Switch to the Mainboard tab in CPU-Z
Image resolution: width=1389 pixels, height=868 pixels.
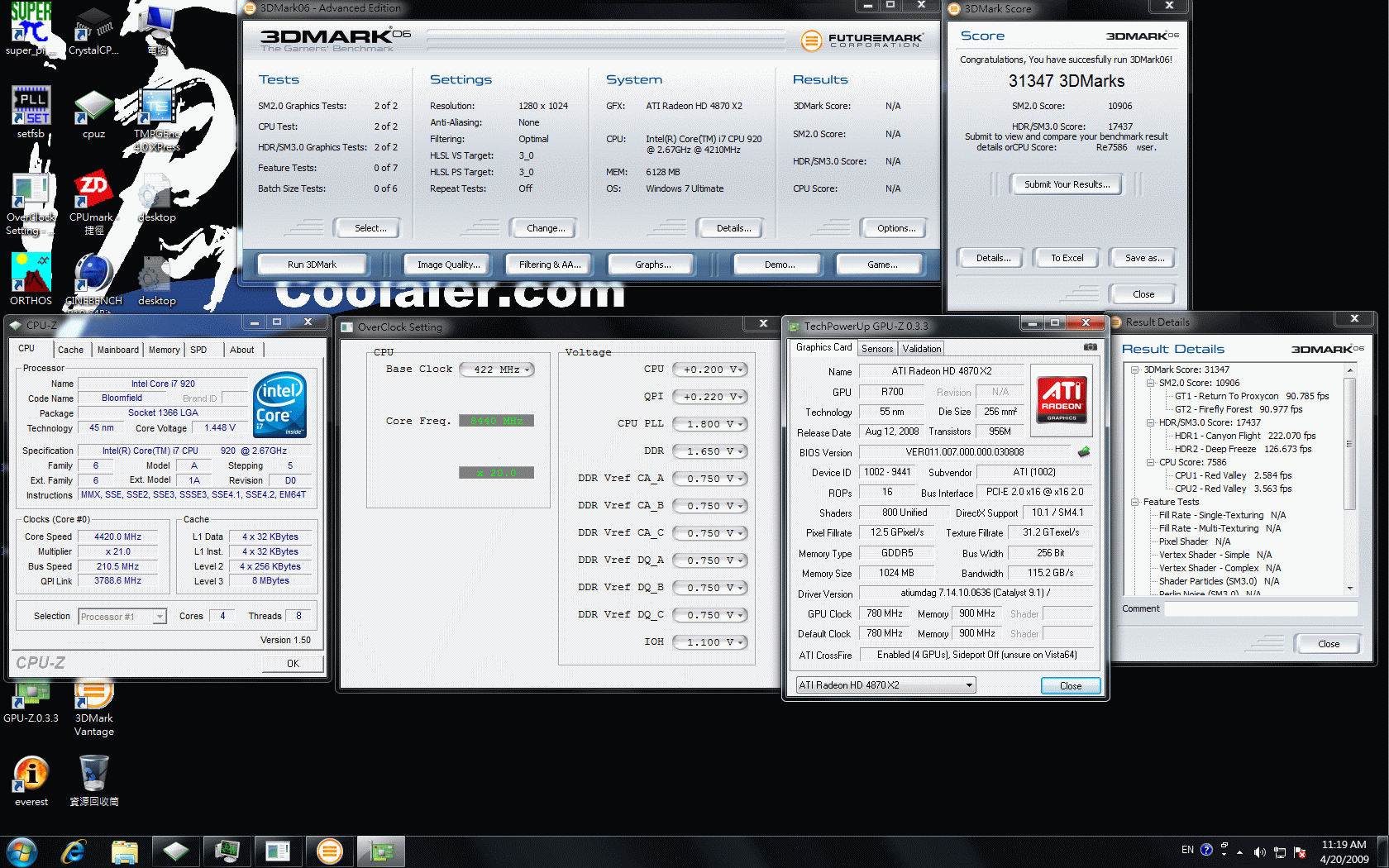click(x=118, y=350)
